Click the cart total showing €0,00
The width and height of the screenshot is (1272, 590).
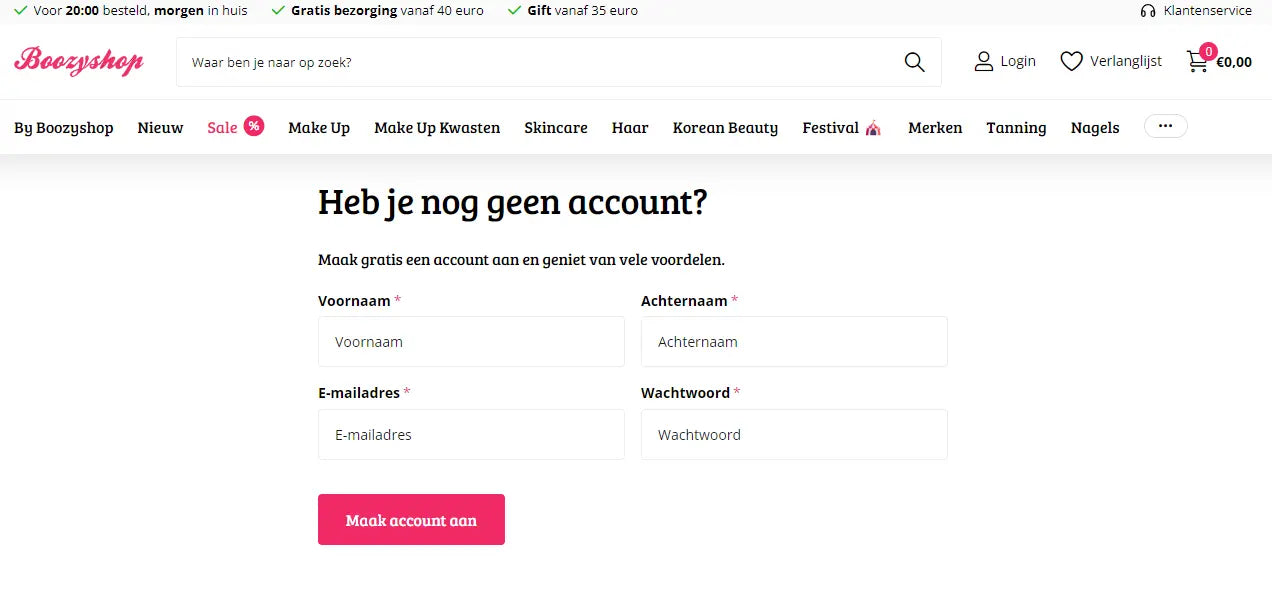pyautogui.click(x=1236, y=61)
